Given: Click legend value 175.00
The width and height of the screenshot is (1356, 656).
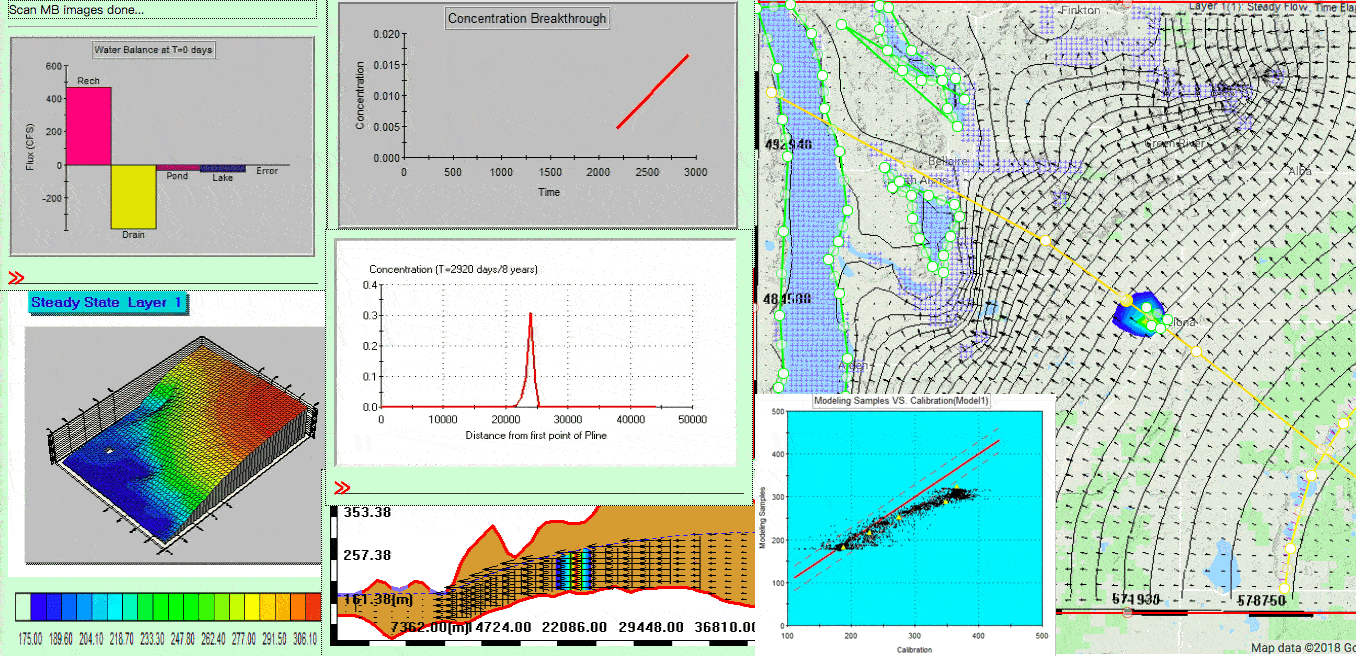Looking at the screenshot, I should click(33, 638).
